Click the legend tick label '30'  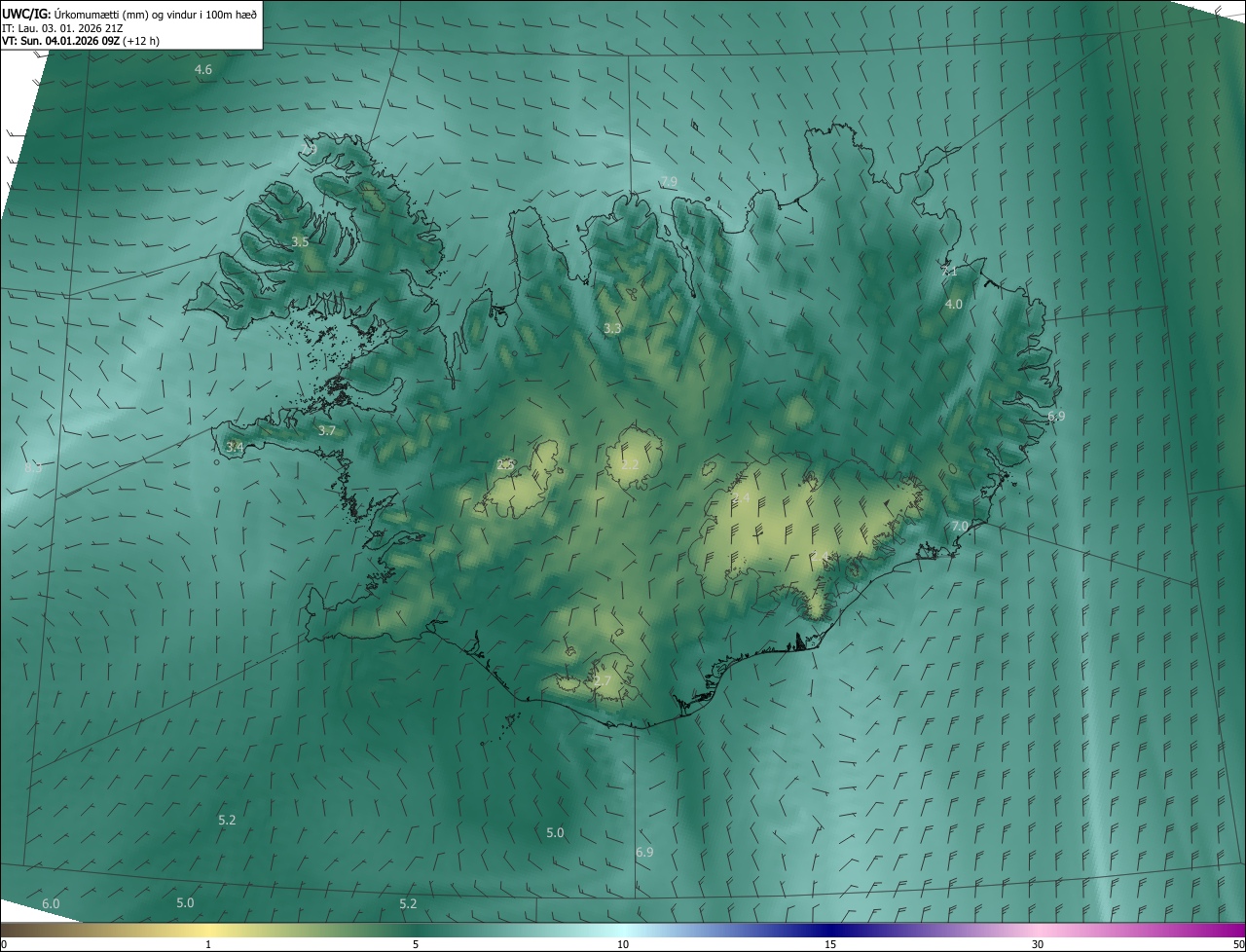pos(1038,944)
